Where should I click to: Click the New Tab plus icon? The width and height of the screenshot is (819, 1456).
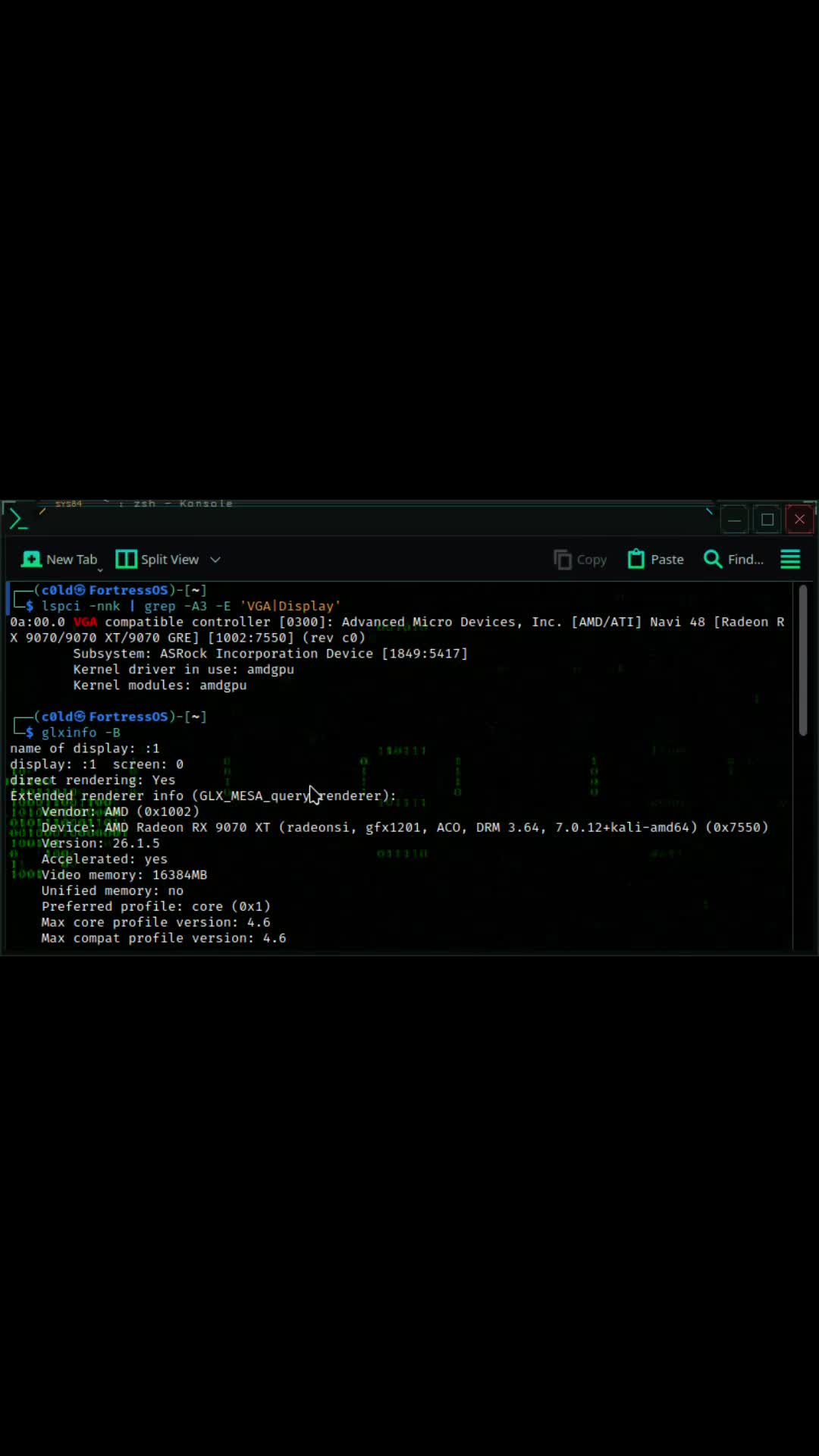click(x=31, y=559)
